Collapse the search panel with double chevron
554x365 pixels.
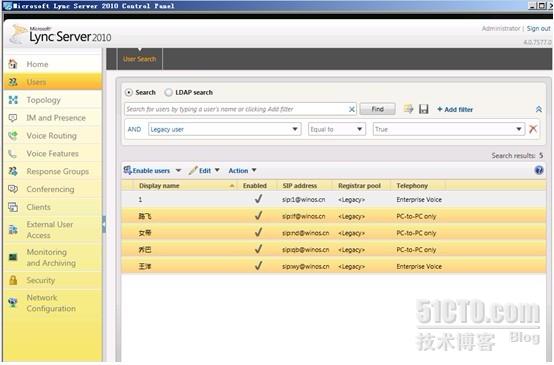point(538,110)
